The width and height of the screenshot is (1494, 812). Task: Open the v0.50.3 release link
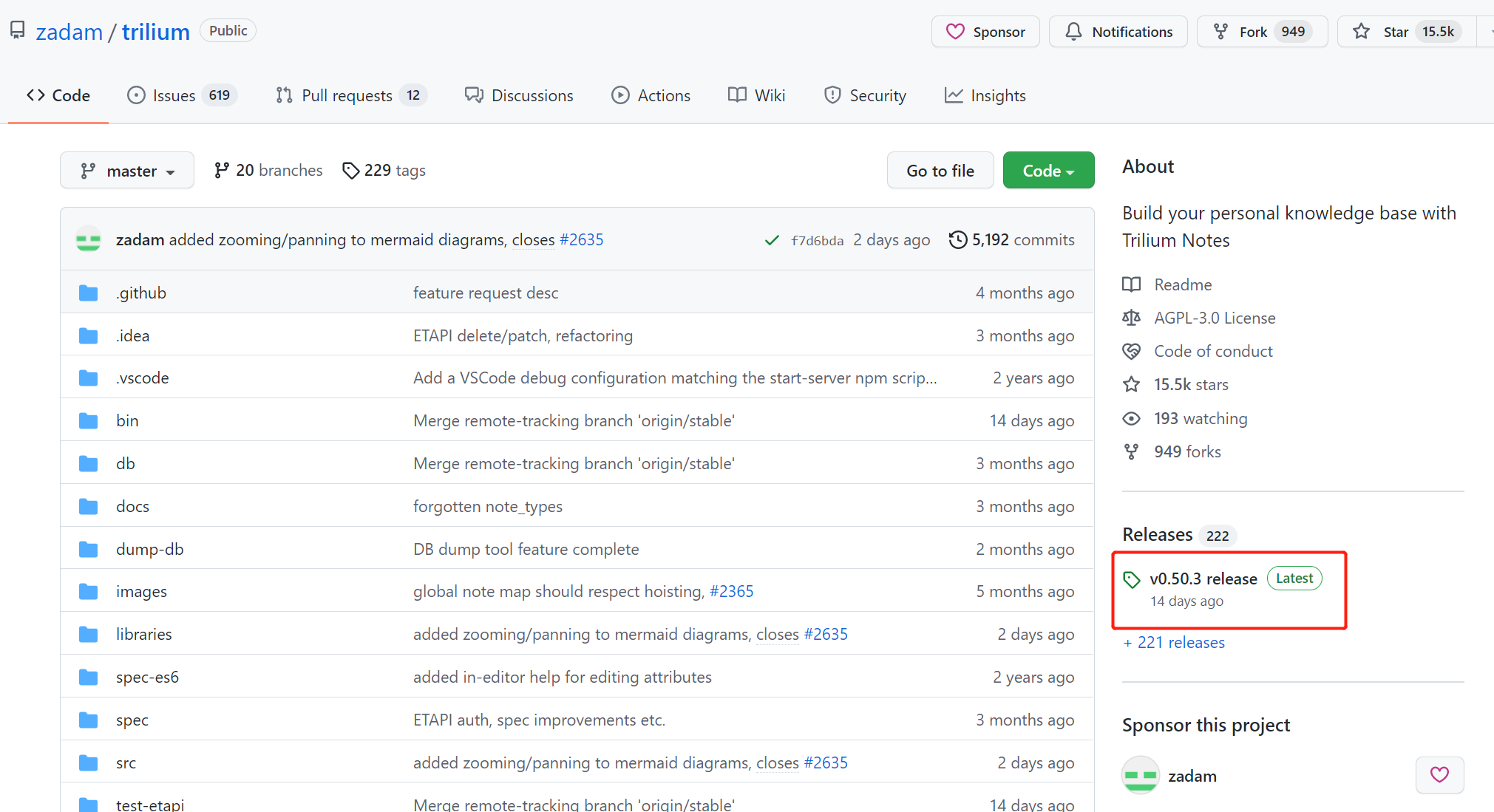coord(1203,579)
